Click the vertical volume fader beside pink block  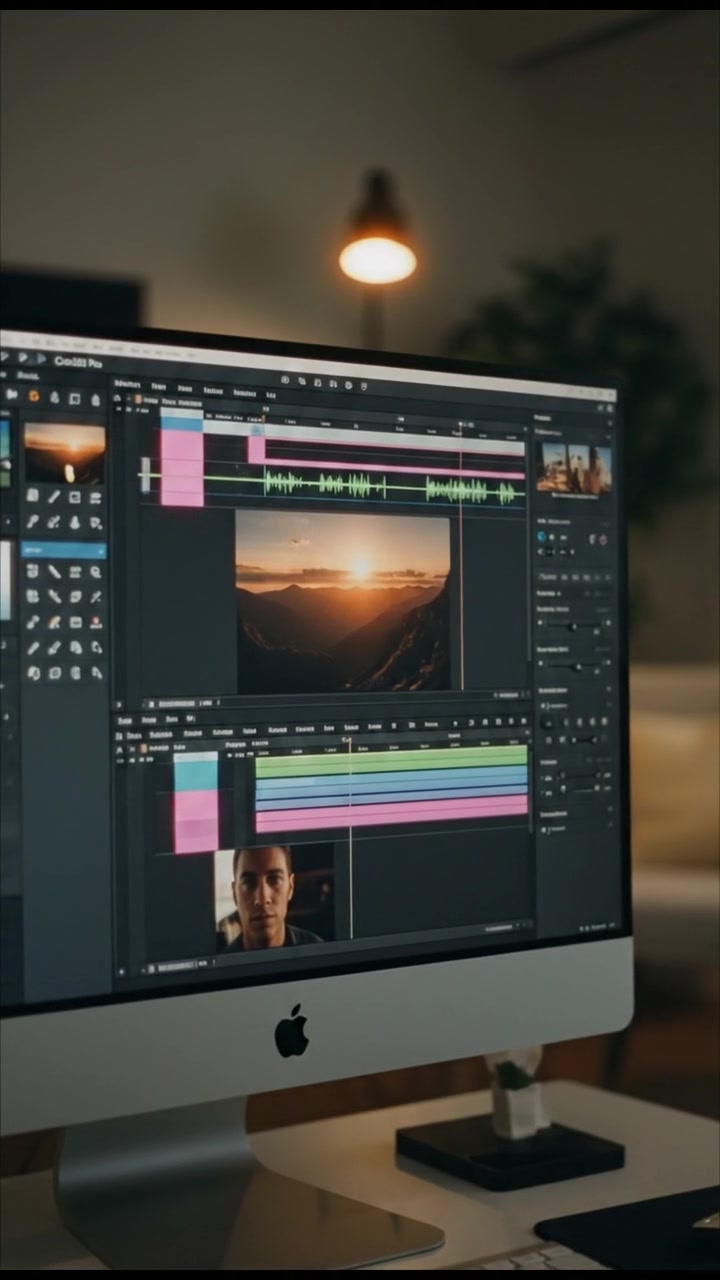click(147, 475)
